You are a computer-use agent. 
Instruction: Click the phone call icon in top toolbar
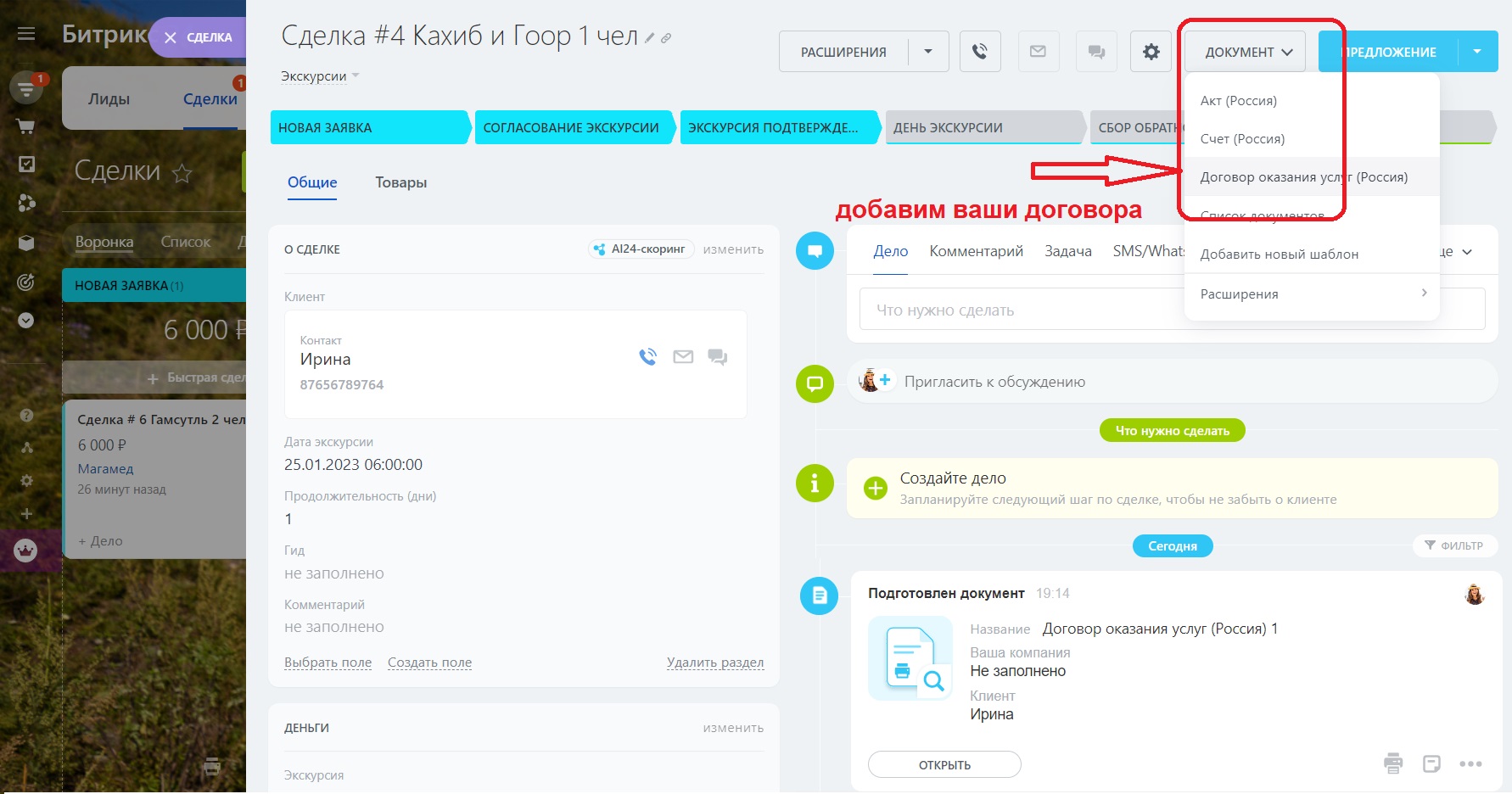(980, 52)
